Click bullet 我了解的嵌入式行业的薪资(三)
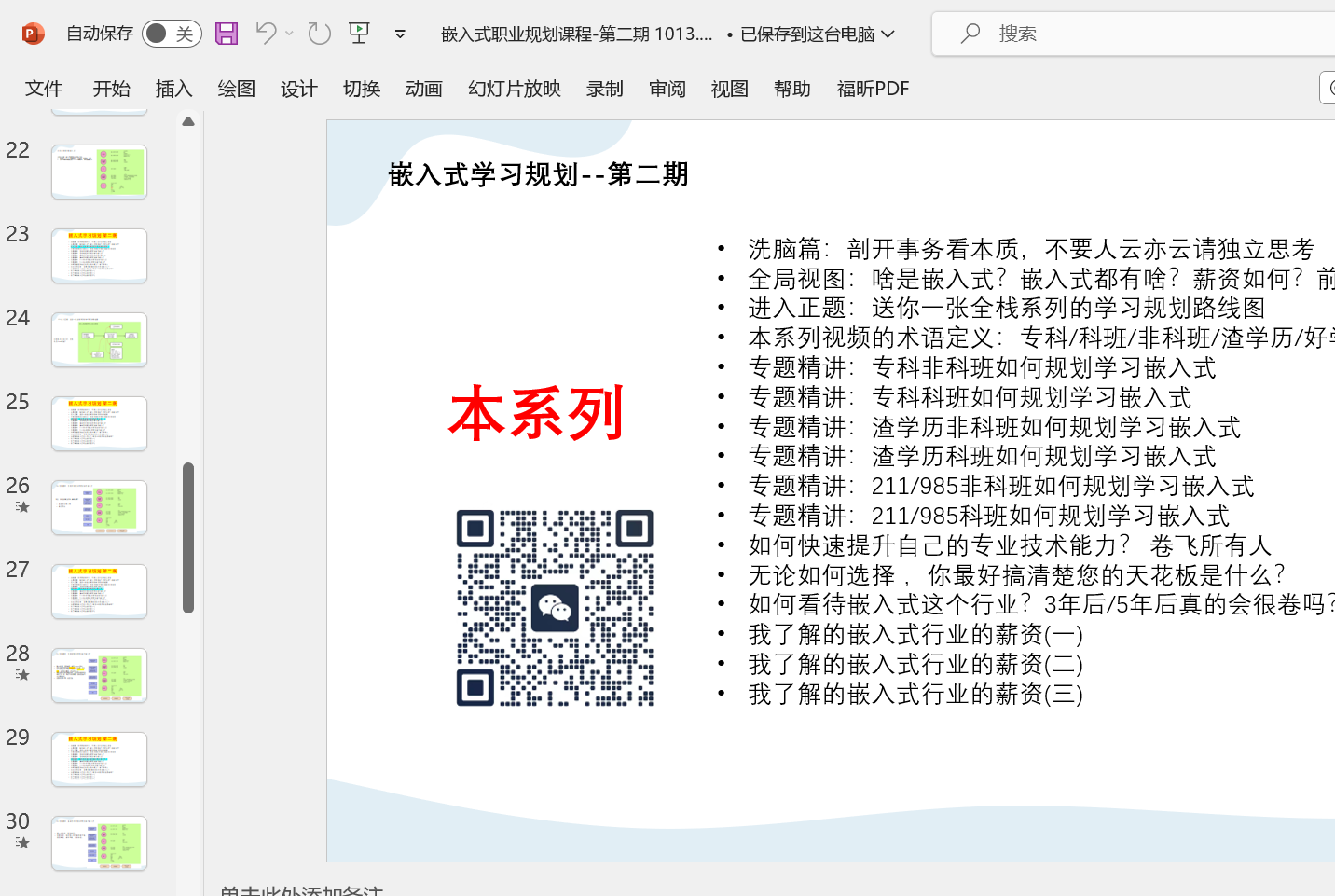Image resolution: width=1335 pixels, height=896 pixels. tap(915, 694)
